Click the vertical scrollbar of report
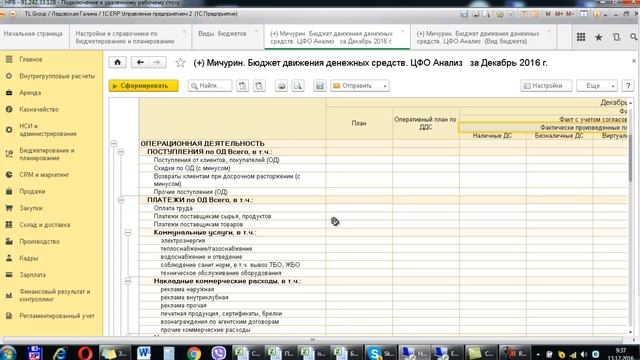 tap(631, 159)
